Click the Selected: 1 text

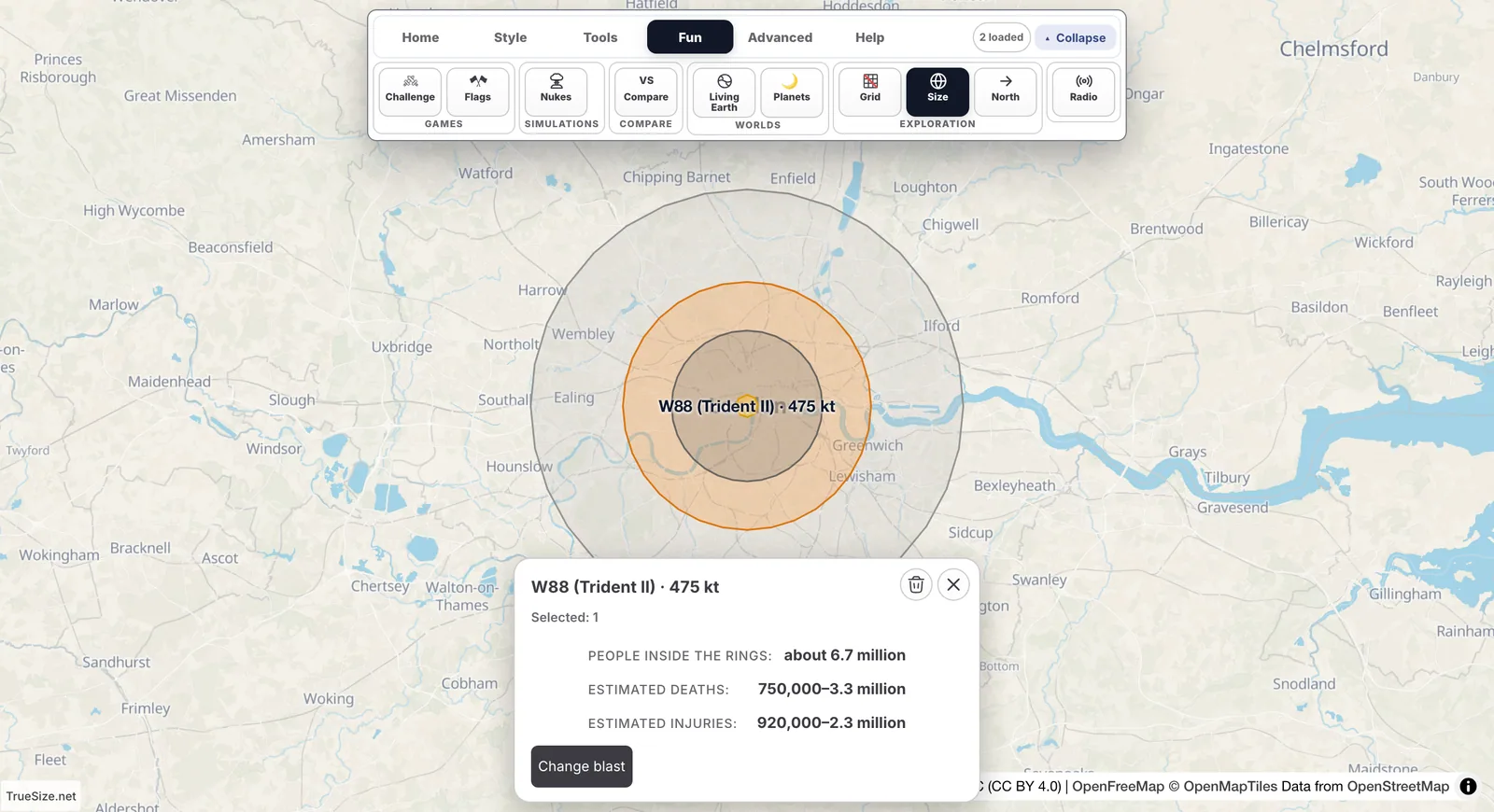pyautogui.click(x=565, y=617)
